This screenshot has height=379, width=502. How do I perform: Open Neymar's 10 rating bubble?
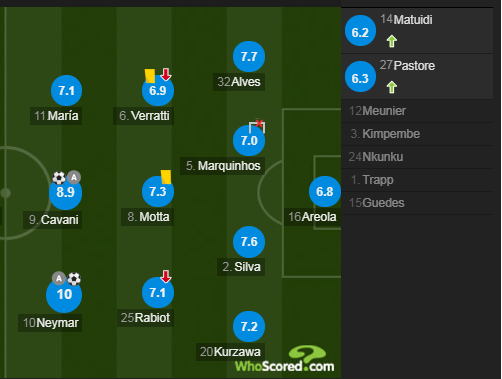coord(64,295)
